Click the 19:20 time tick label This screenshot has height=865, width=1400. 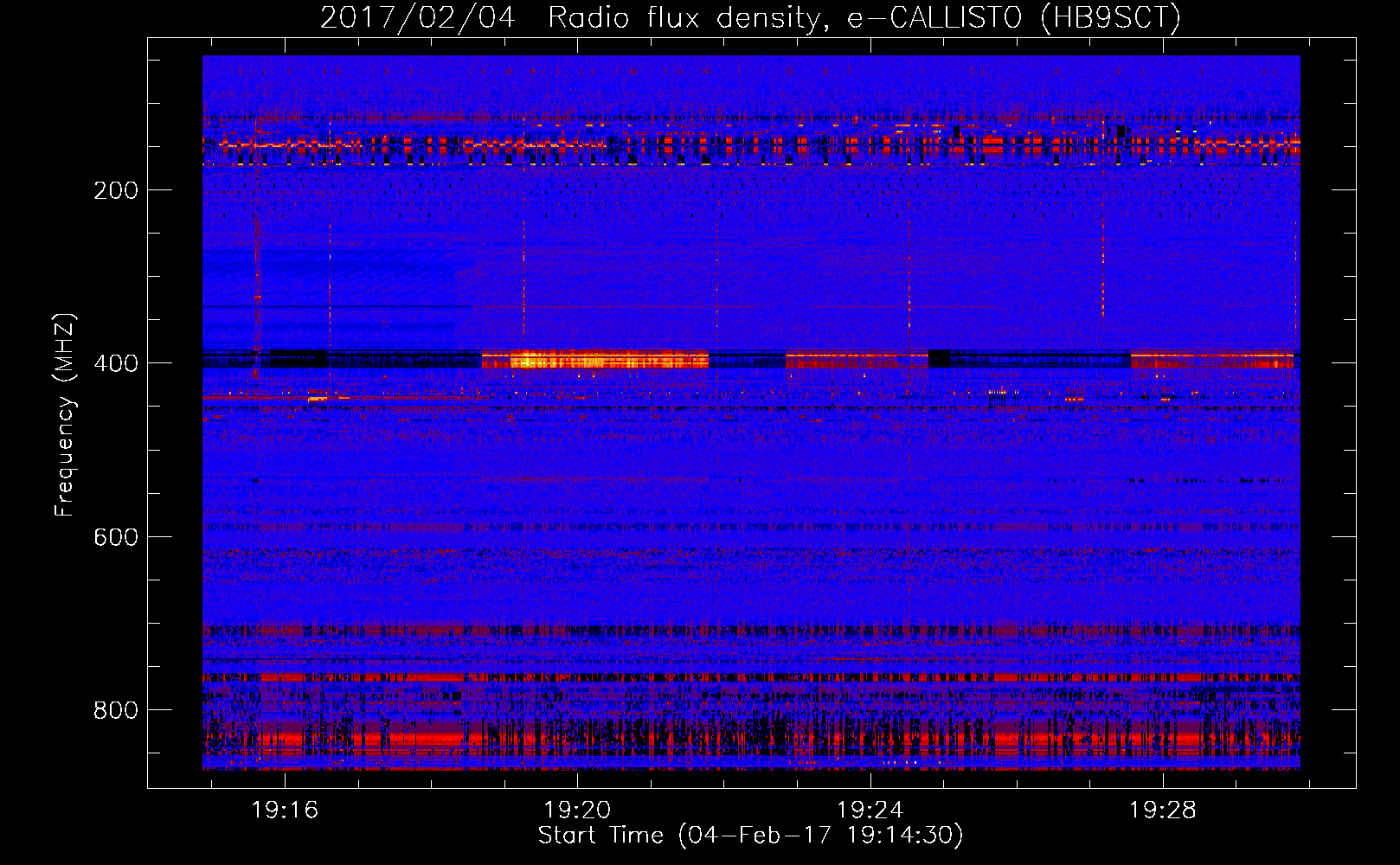577,810
